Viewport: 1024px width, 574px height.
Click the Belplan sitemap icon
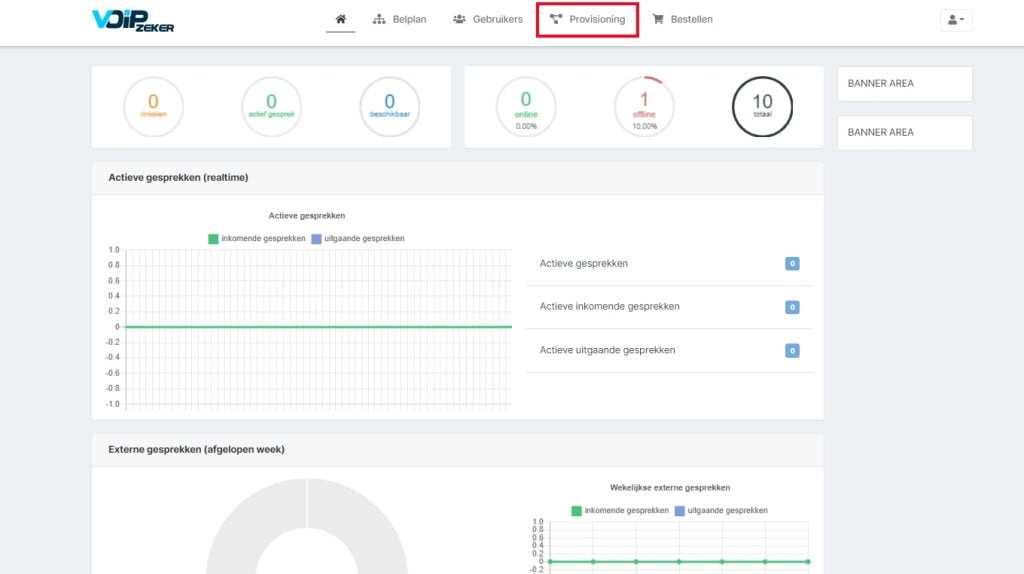379,19
